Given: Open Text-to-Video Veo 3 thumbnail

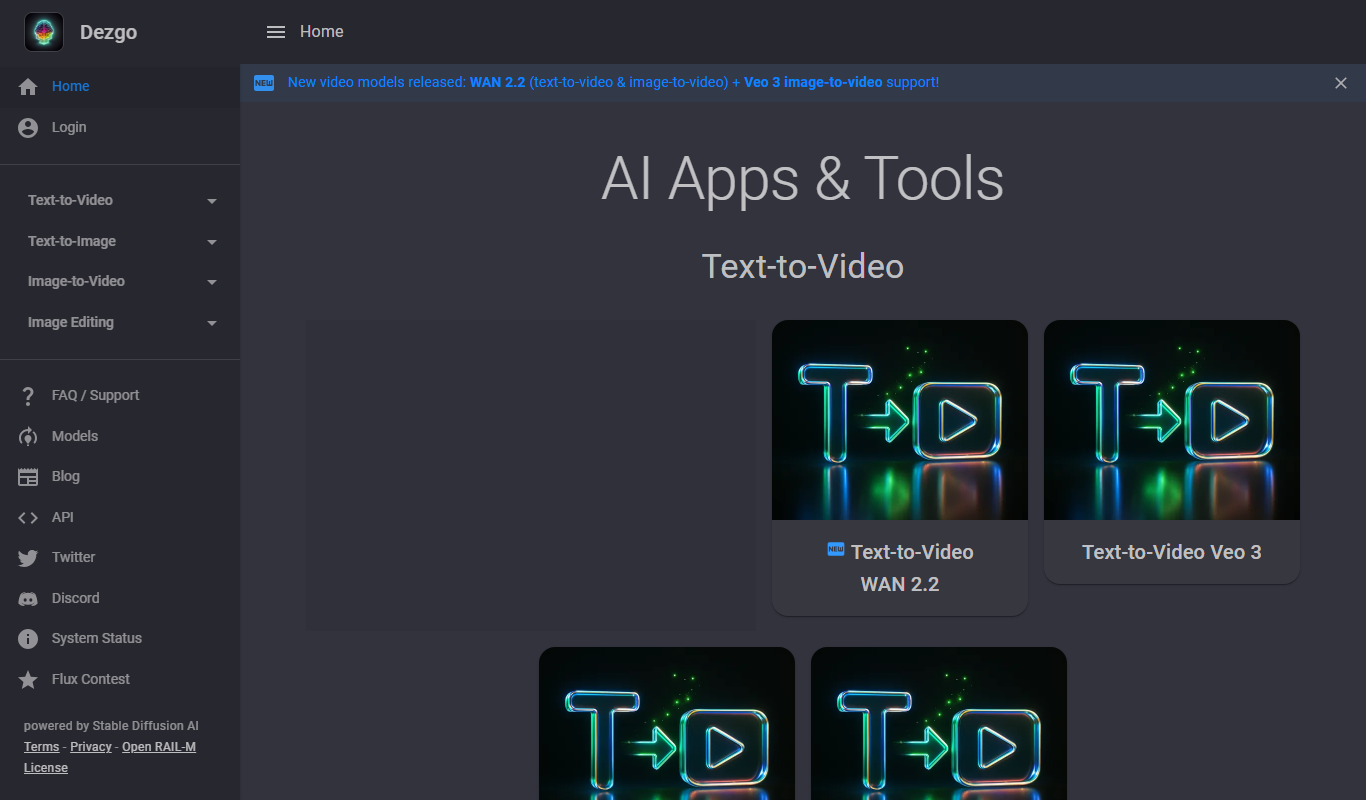Looking at the screenshot, I should click(x=1172, y=420).
